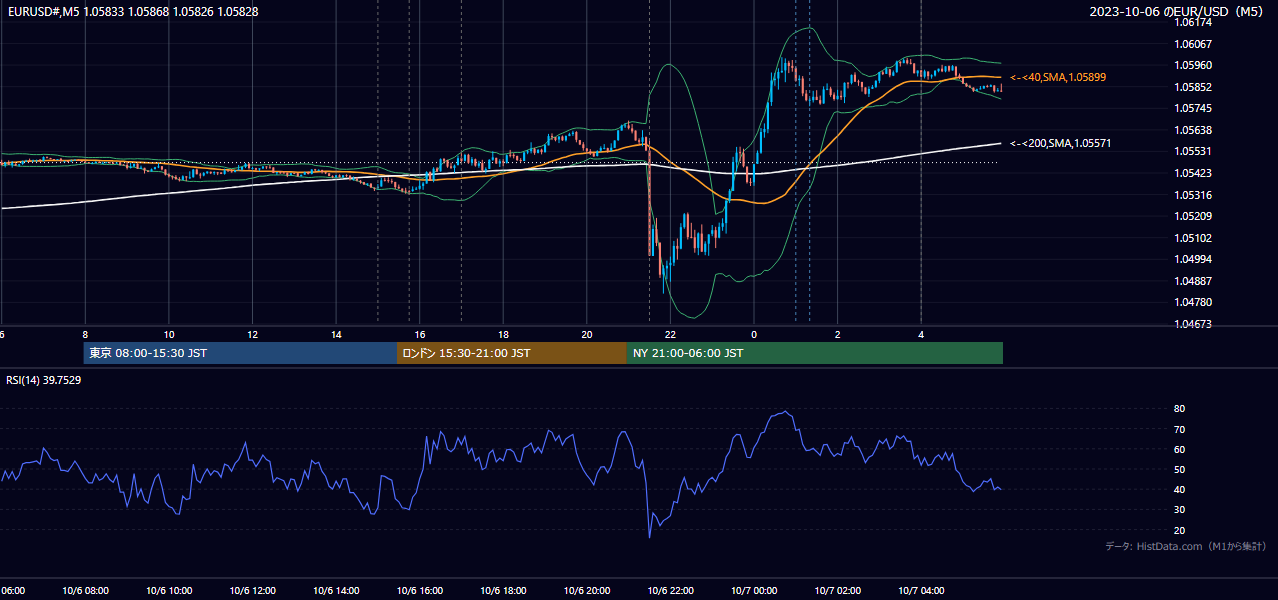
Task: Click hour label 0 under the price chart
Action: coord(754,335)
